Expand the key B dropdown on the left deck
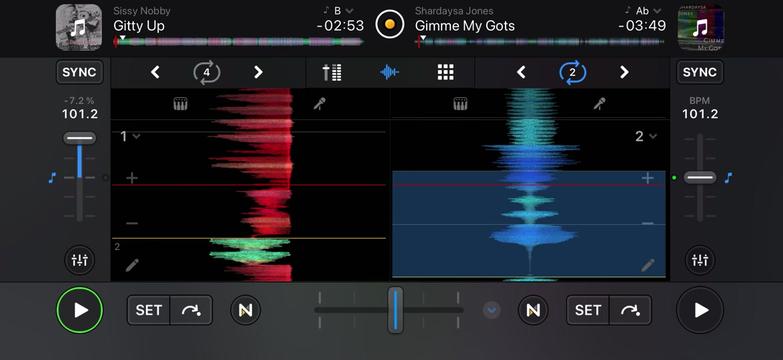Viewport: 783px width, 360px height. click(343, 10)
